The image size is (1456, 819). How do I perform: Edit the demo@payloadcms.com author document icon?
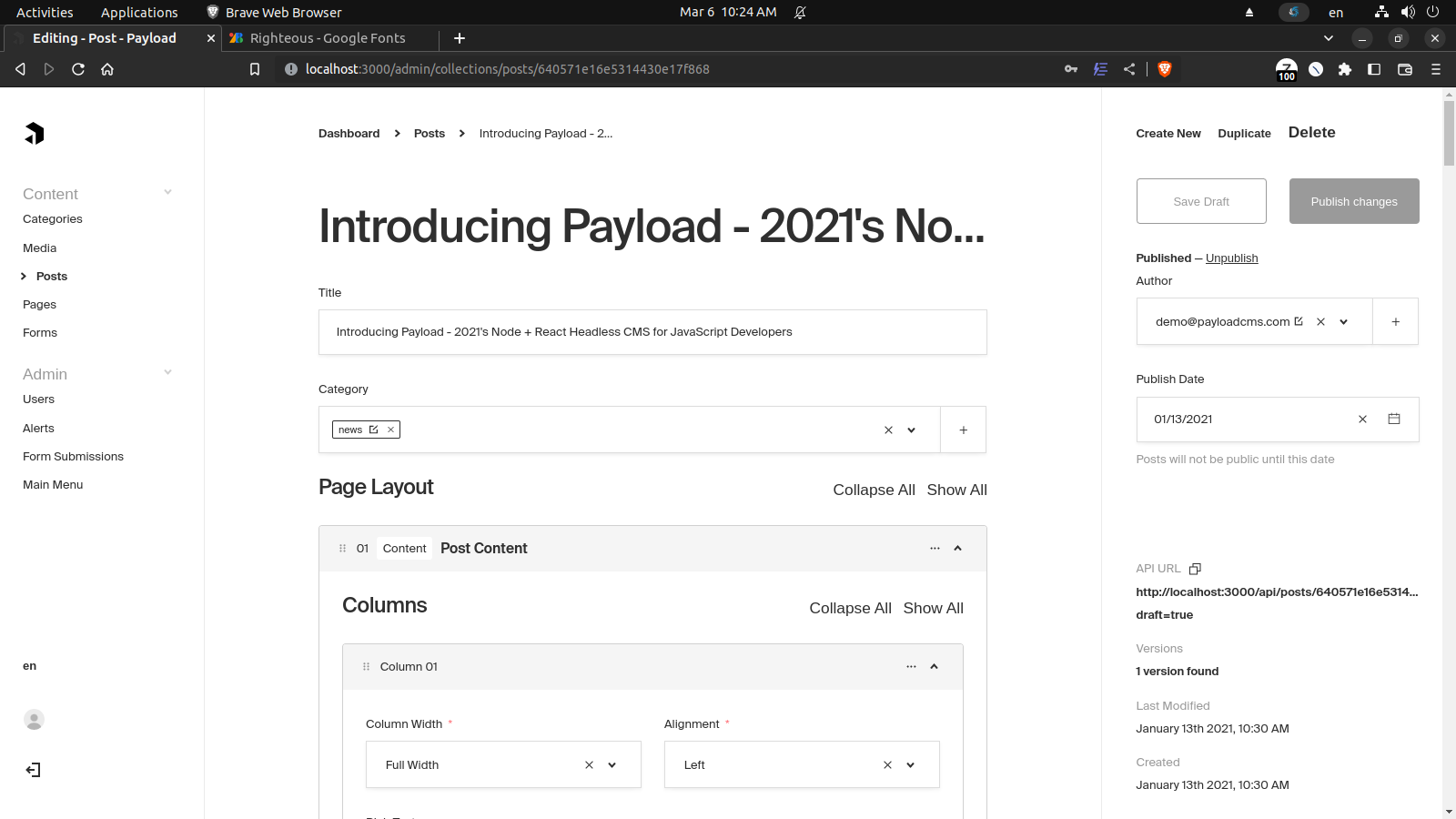[1299, 321]
